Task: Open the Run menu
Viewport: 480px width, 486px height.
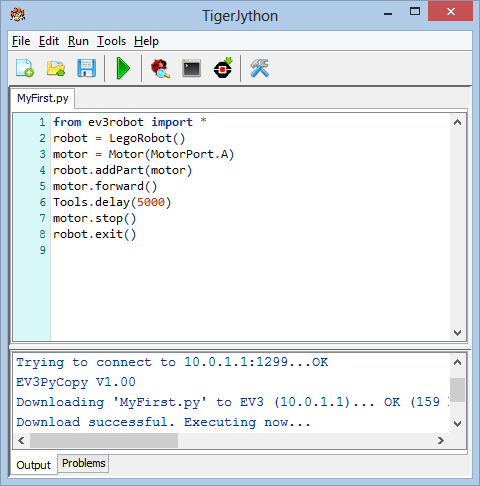Action: point(78,41)
